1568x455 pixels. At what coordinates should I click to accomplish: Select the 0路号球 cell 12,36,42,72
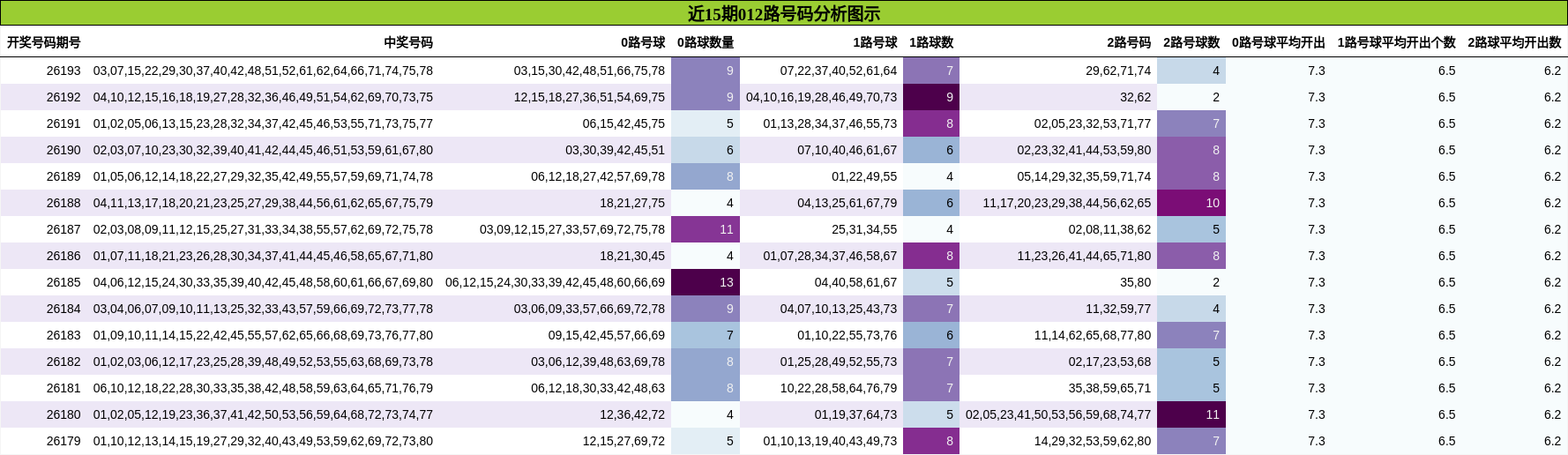point(632,414)
